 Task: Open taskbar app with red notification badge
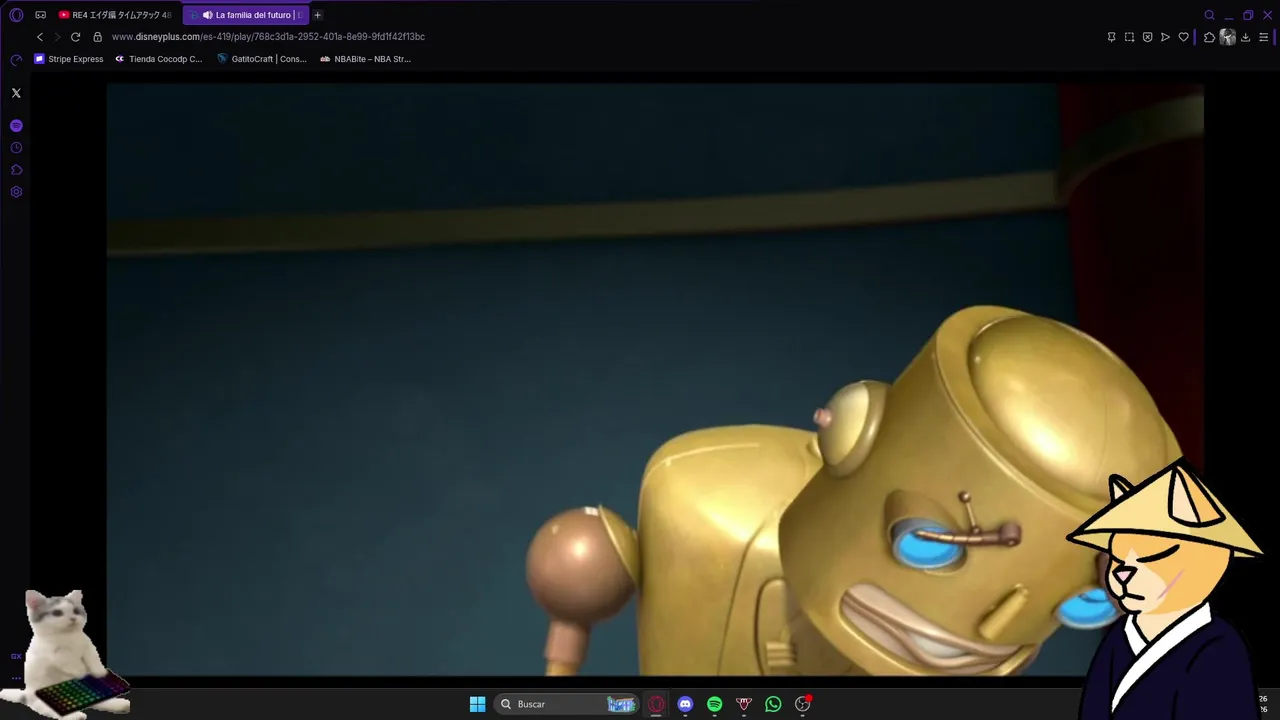pos(802,704)
